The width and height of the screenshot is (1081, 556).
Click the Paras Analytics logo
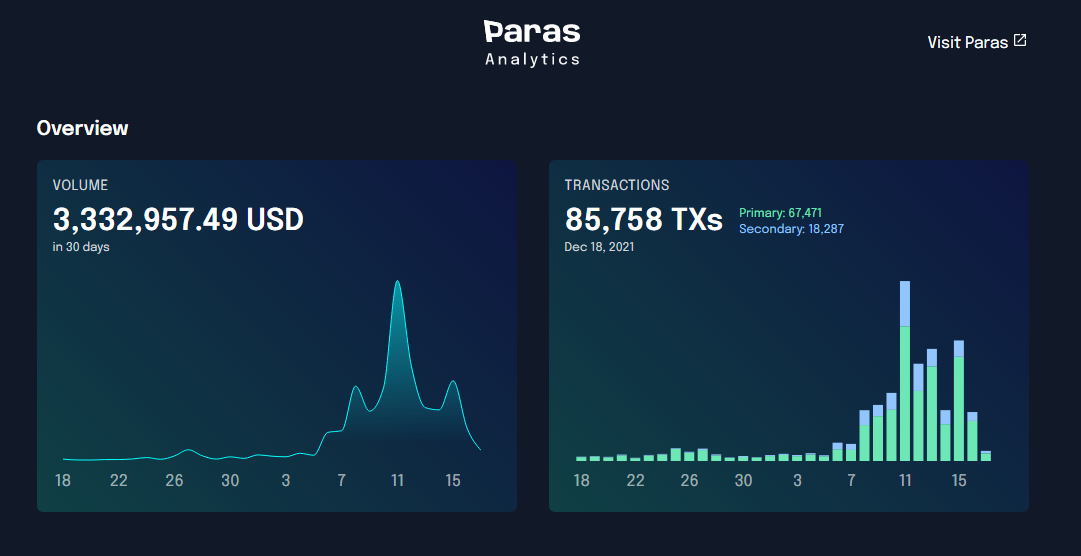click(532, 43)
